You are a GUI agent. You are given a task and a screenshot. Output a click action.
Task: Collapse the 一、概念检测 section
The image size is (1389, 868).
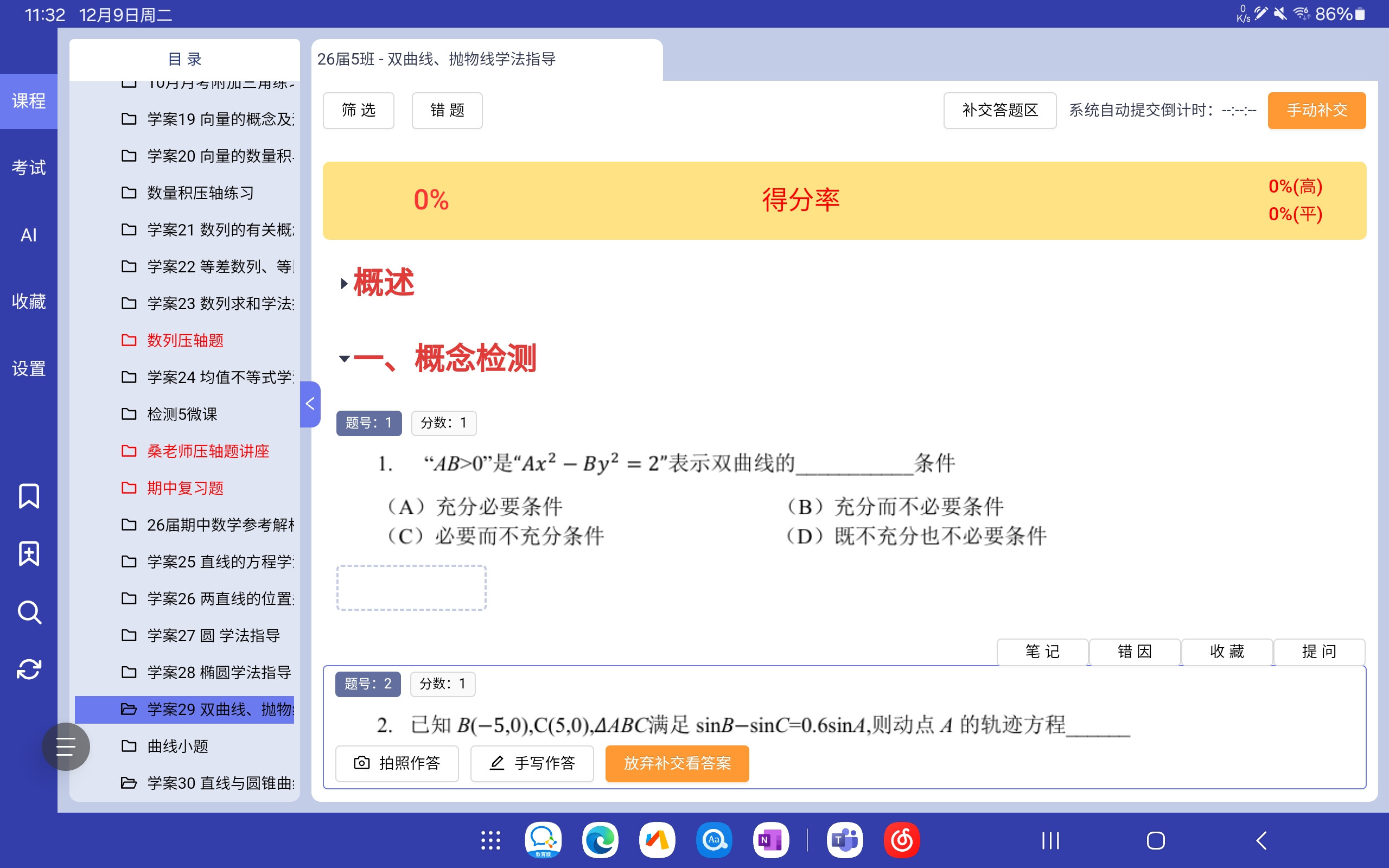point(345,359)
